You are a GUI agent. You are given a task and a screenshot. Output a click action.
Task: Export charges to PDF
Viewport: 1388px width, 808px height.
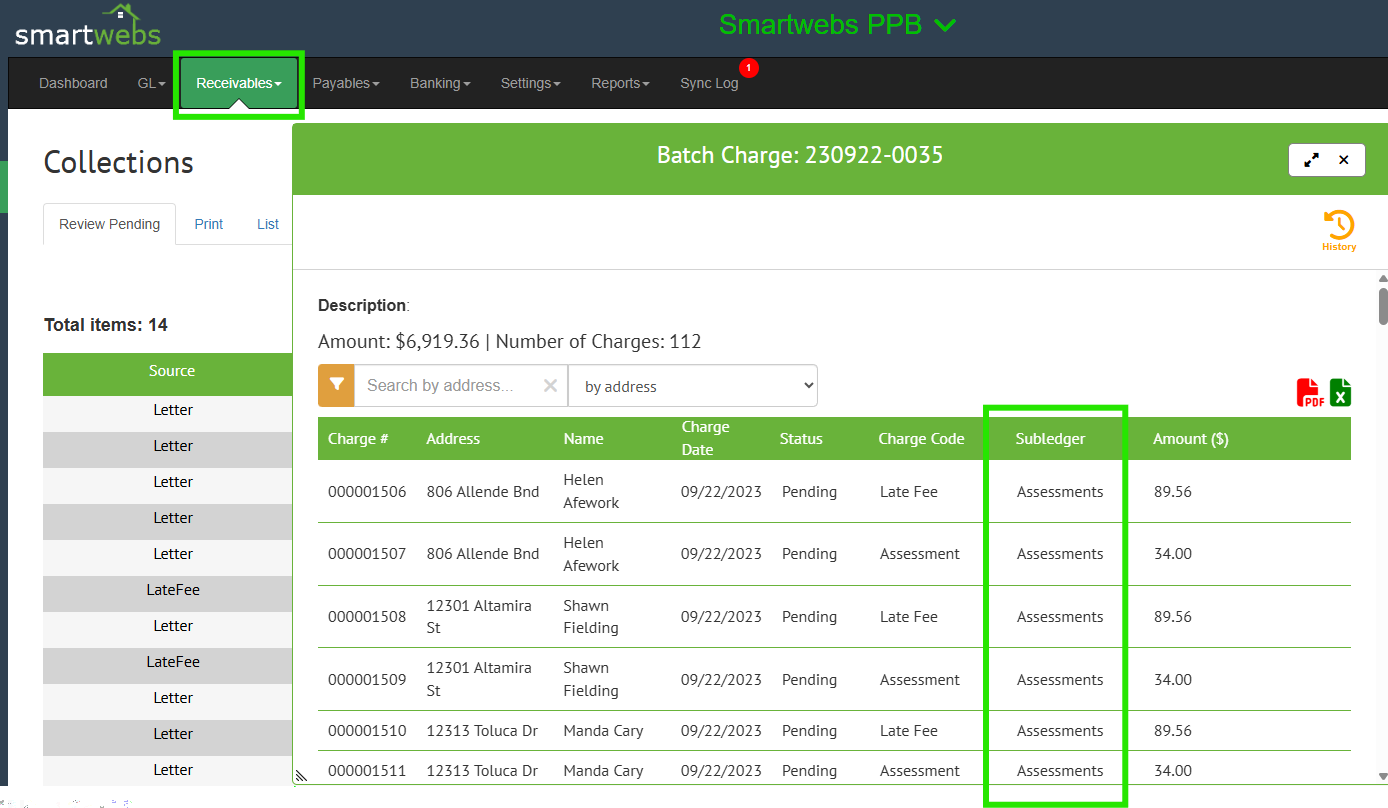tap(1309, 392)
